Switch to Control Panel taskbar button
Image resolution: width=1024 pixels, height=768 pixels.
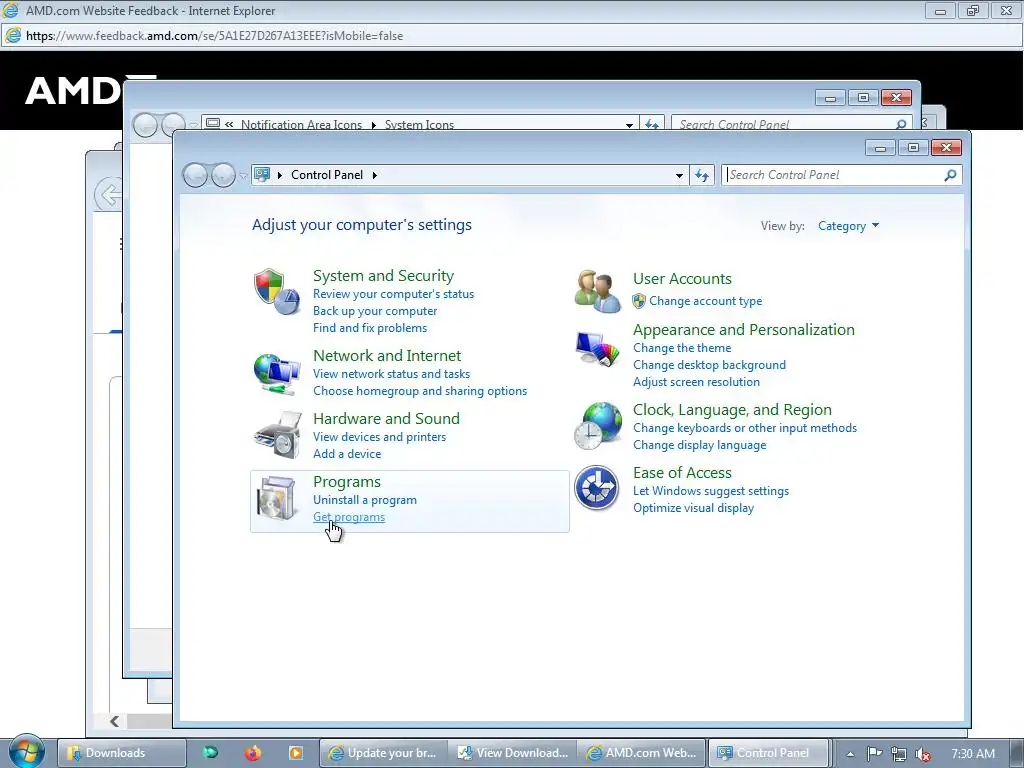[x=768, y=753]
